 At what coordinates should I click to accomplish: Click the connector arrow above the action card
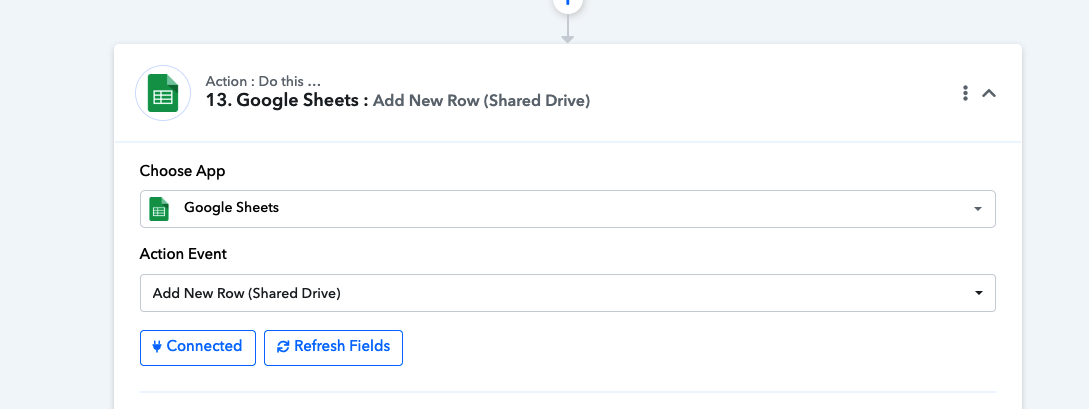point(567,30)
